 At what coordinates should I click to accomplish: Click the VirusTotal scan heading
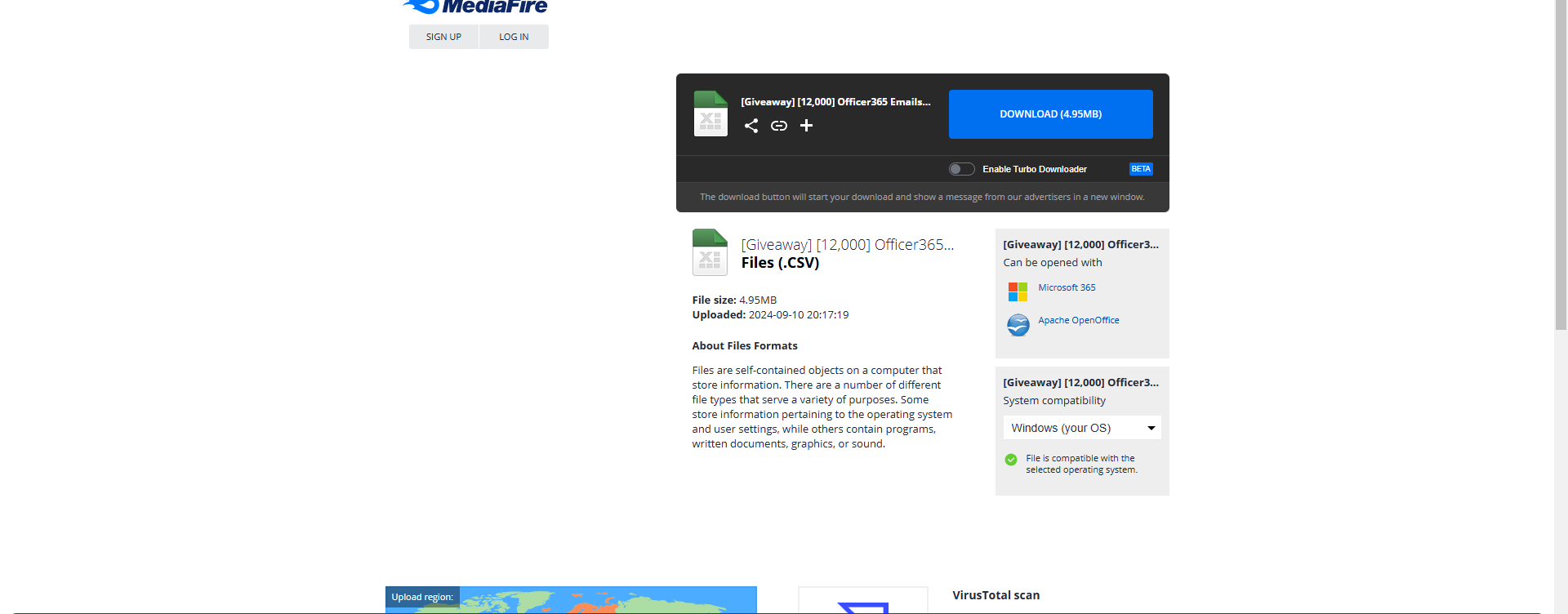[996, 595]
